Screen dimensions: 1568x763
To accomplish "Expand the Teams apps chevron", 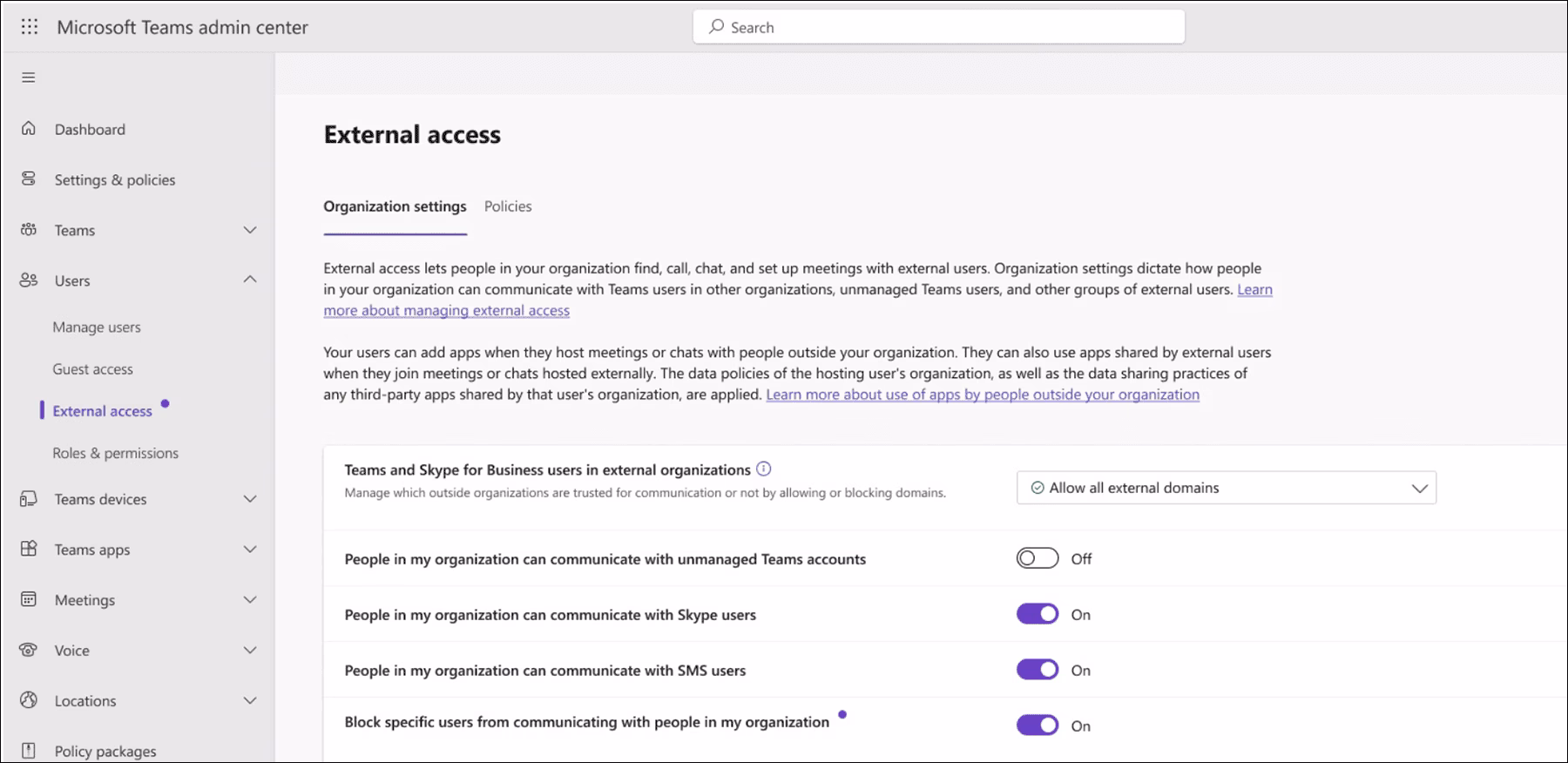I will coord(250,550).
